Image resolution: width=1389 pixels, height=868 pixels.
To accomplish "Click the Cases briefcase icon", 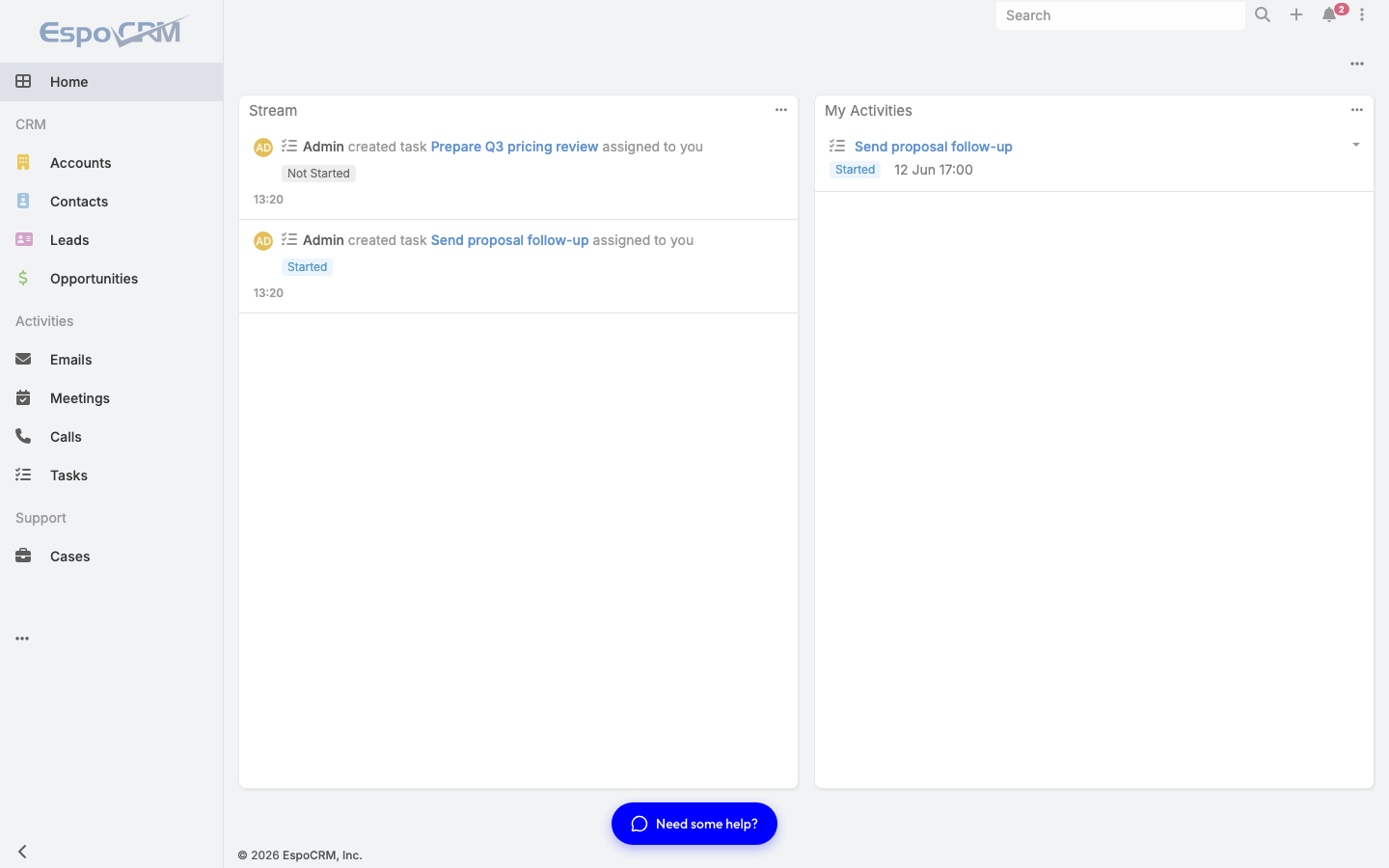I will (x=23, y=556).
